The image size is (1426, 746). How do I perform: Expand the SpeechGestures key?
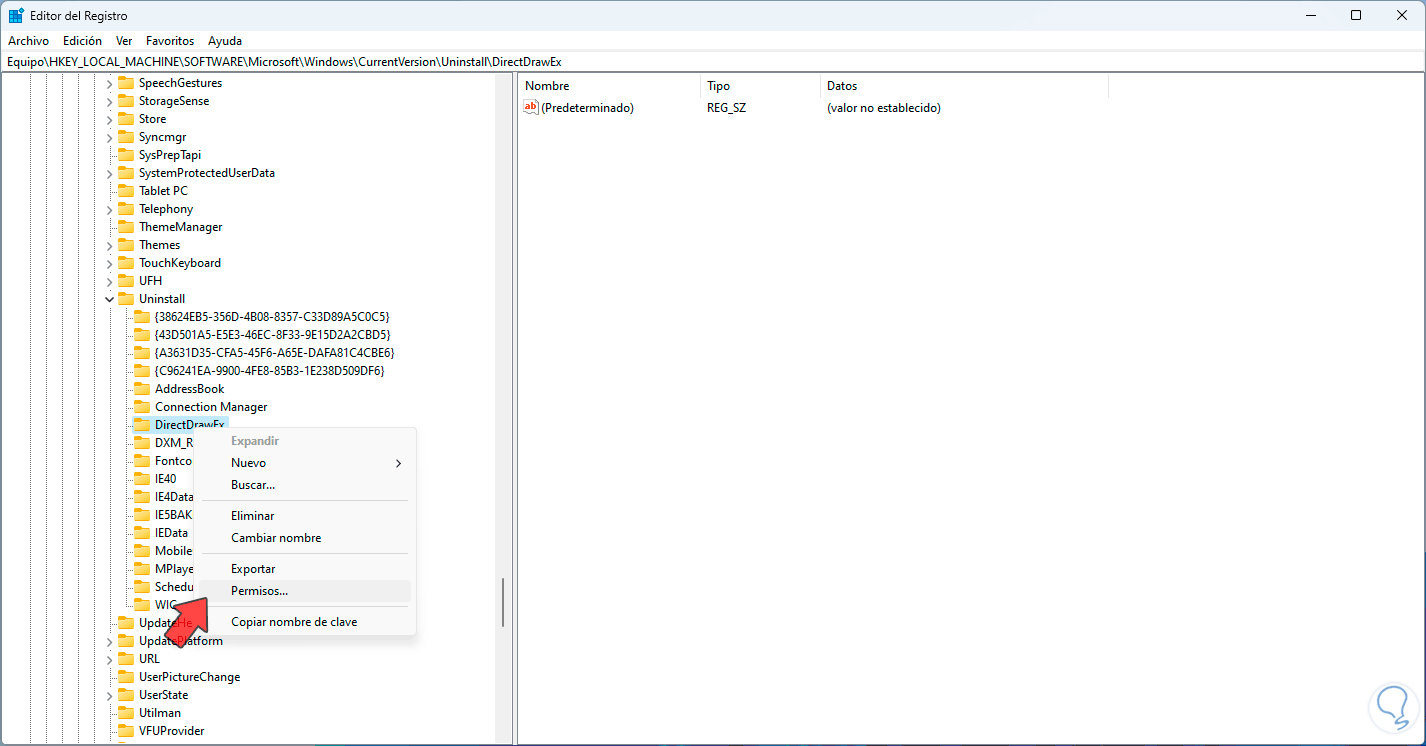(x=109, y=83)
